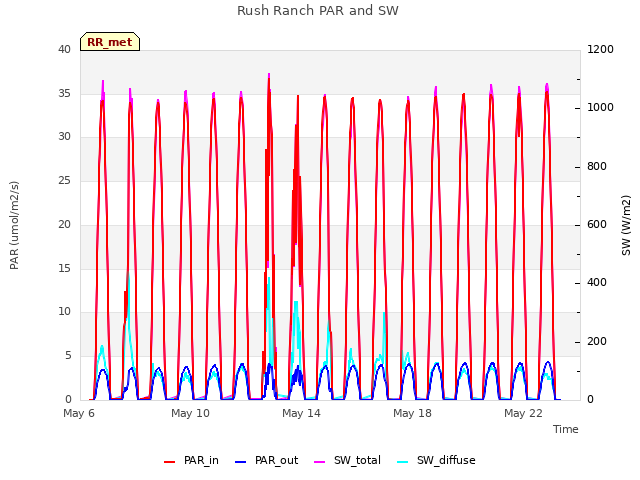
Task: Click the RR_met annotation box
Action: tap(110, 42)
